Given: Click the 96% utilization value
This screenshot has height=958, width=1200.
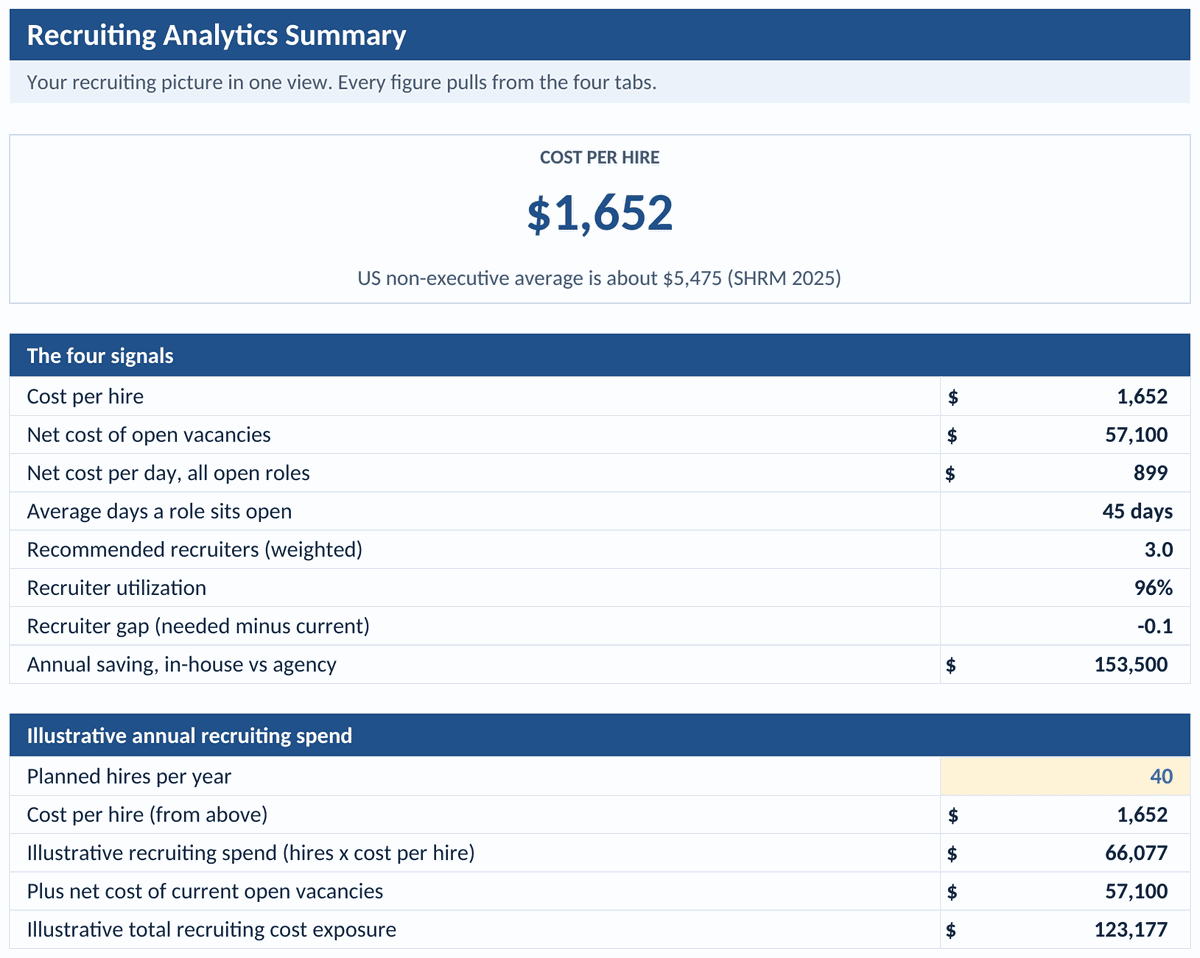Looking at the screenshot, I should (1154, 588).
